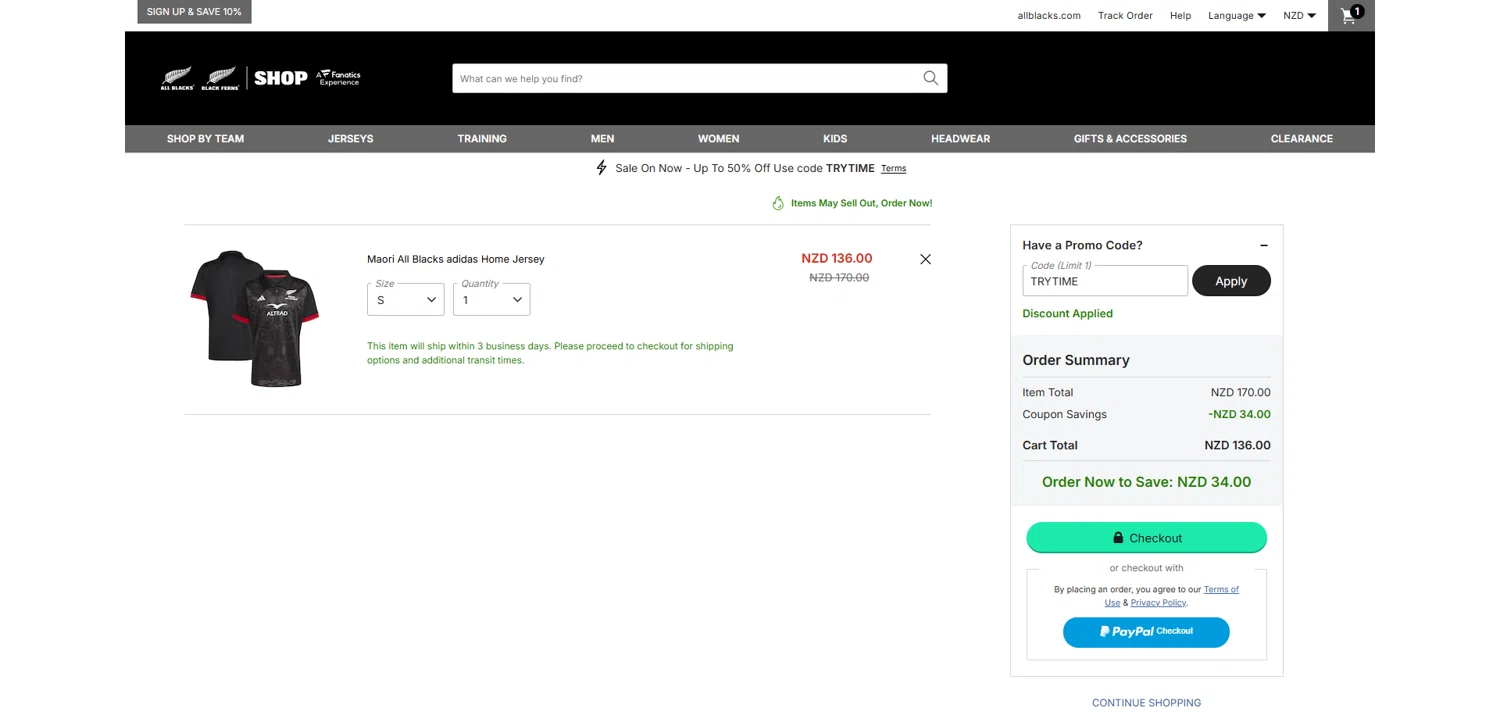Screen dimensions: 1500x712
Task: Click the Discount Applied message
Action: click(1067, 314)
